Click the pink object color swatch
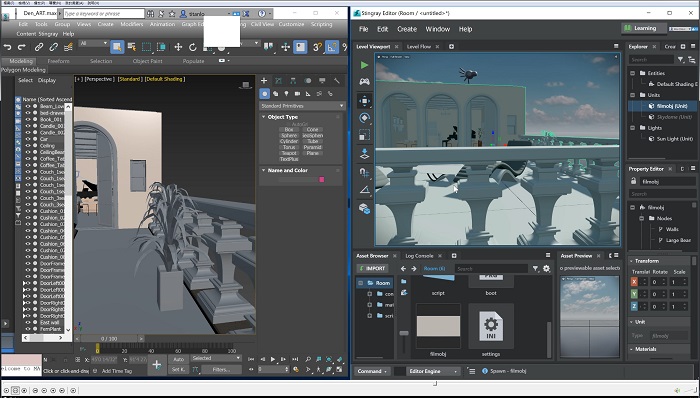The width and height of the screenshot is (700, 398). (x=321, y=179)
